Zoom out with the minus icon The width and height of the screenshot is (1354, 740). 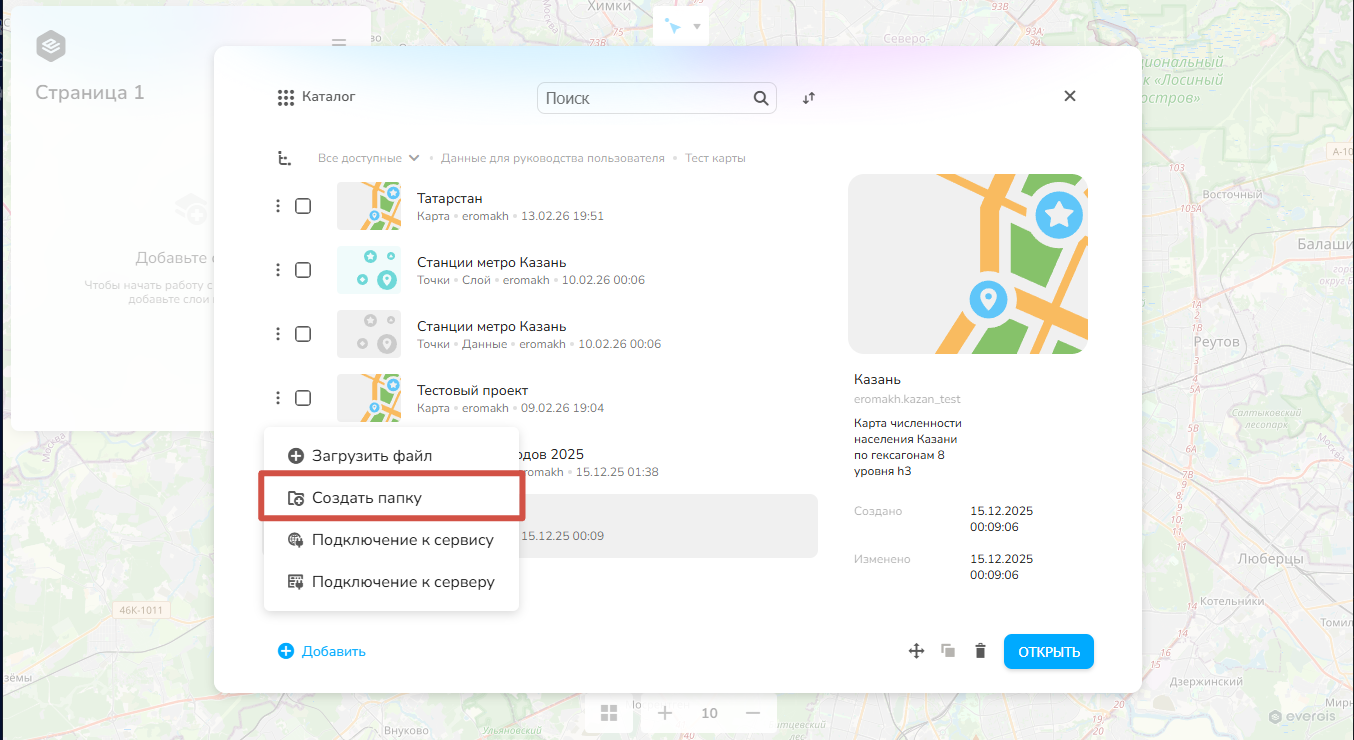754,713
